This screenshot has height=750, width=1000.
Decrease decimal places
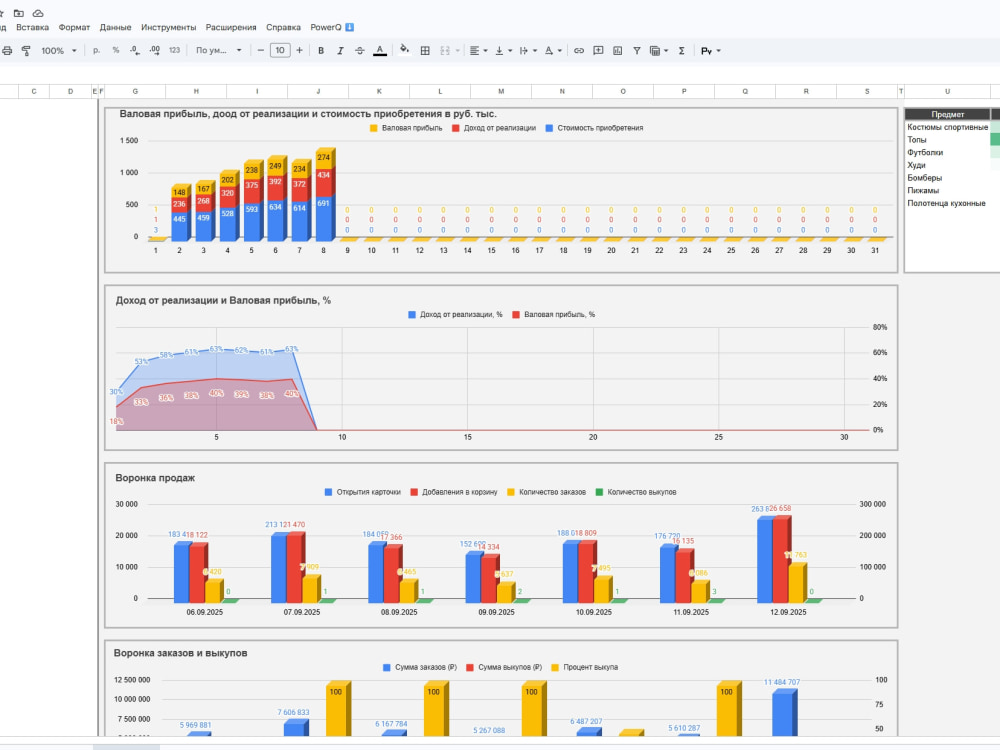135,50
